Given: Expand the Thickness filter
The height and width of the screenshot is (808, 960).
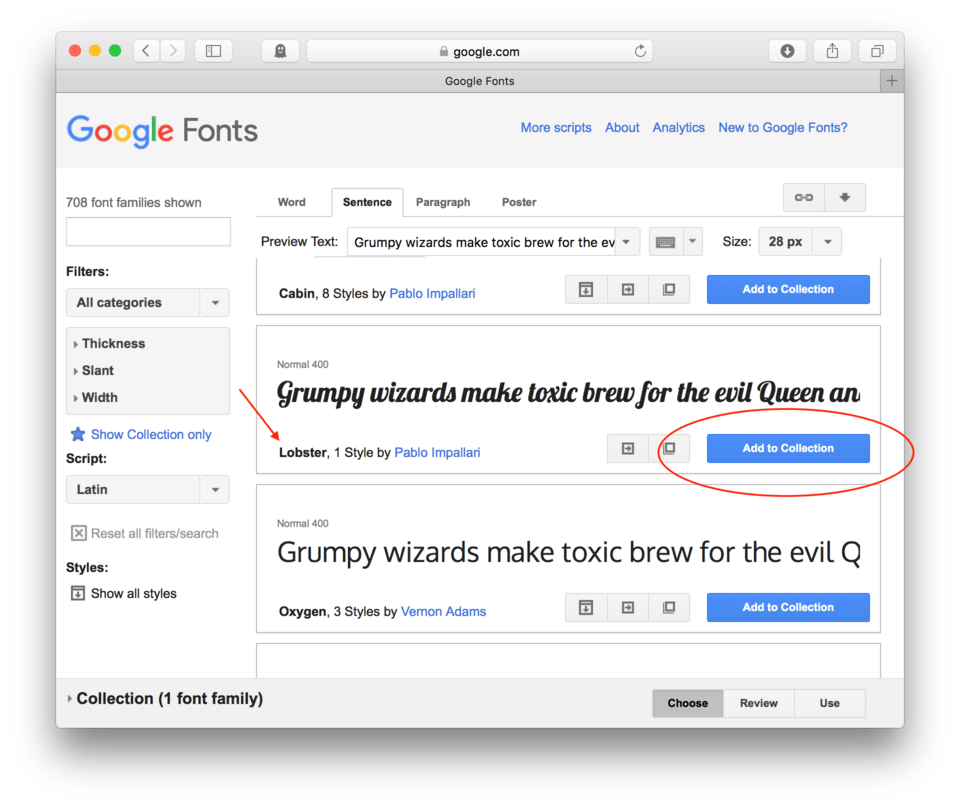Looking at the screenshot, I should [x=109, y=343].
